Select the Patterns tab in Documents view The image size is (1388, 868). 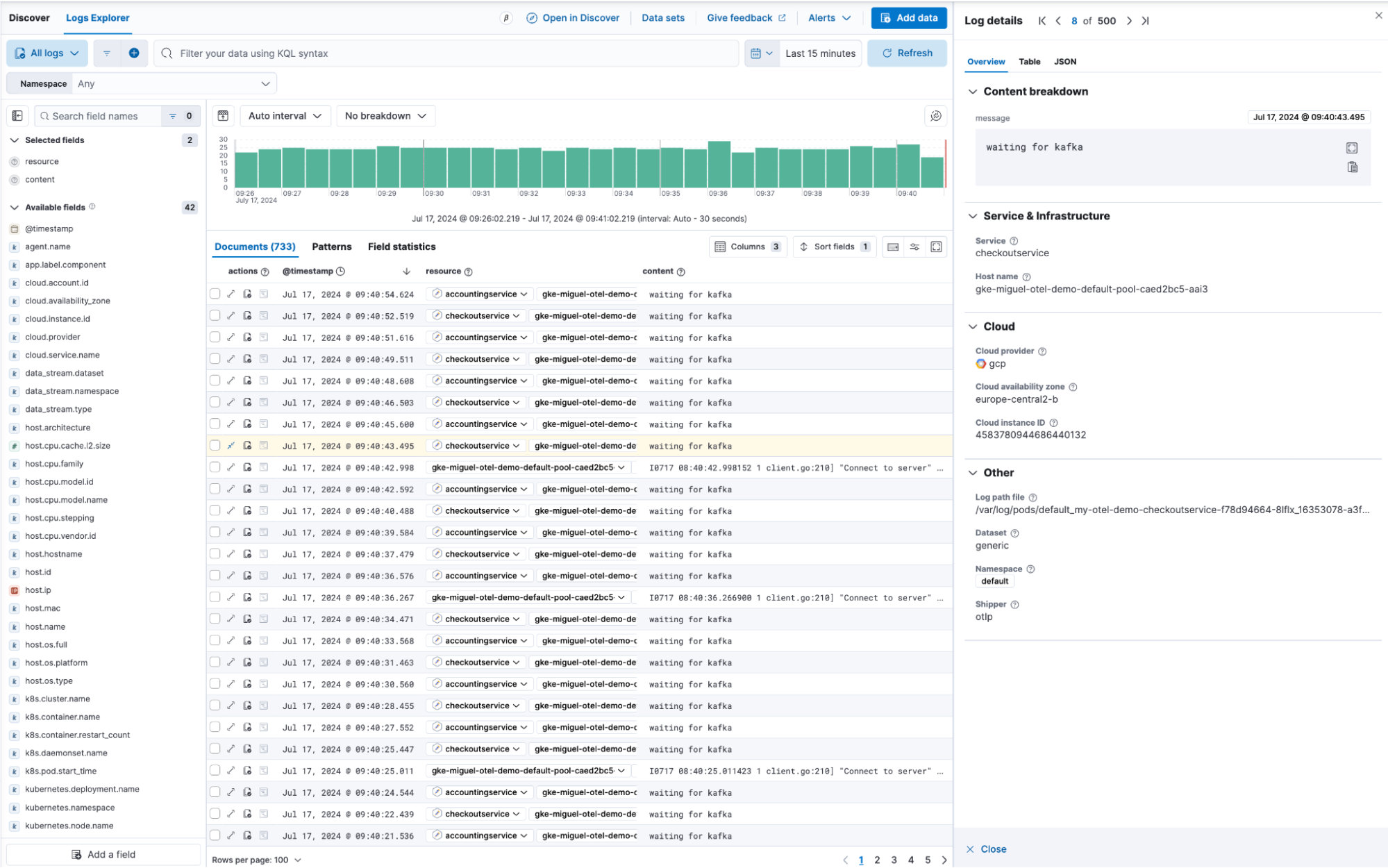[x=330, y=246]
